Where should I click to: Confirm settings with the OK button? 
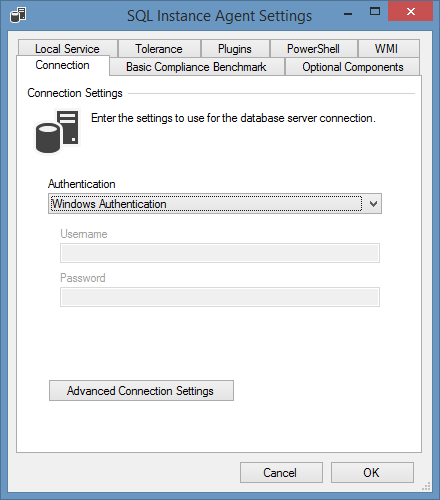point(372,472)
